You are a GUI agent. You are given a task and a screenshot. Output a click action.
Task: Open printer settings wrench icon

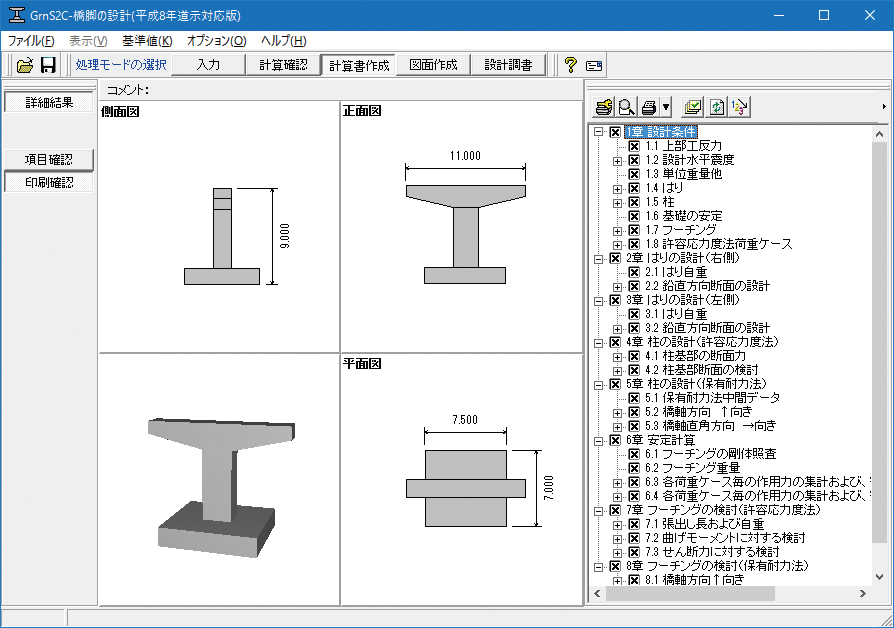[604, 107]
